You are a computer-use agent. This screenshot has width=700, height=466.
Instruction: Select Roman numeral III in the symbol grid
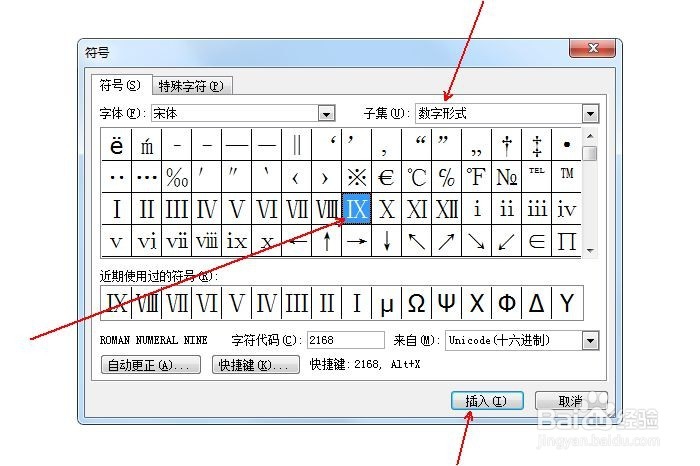coord(177,209)
